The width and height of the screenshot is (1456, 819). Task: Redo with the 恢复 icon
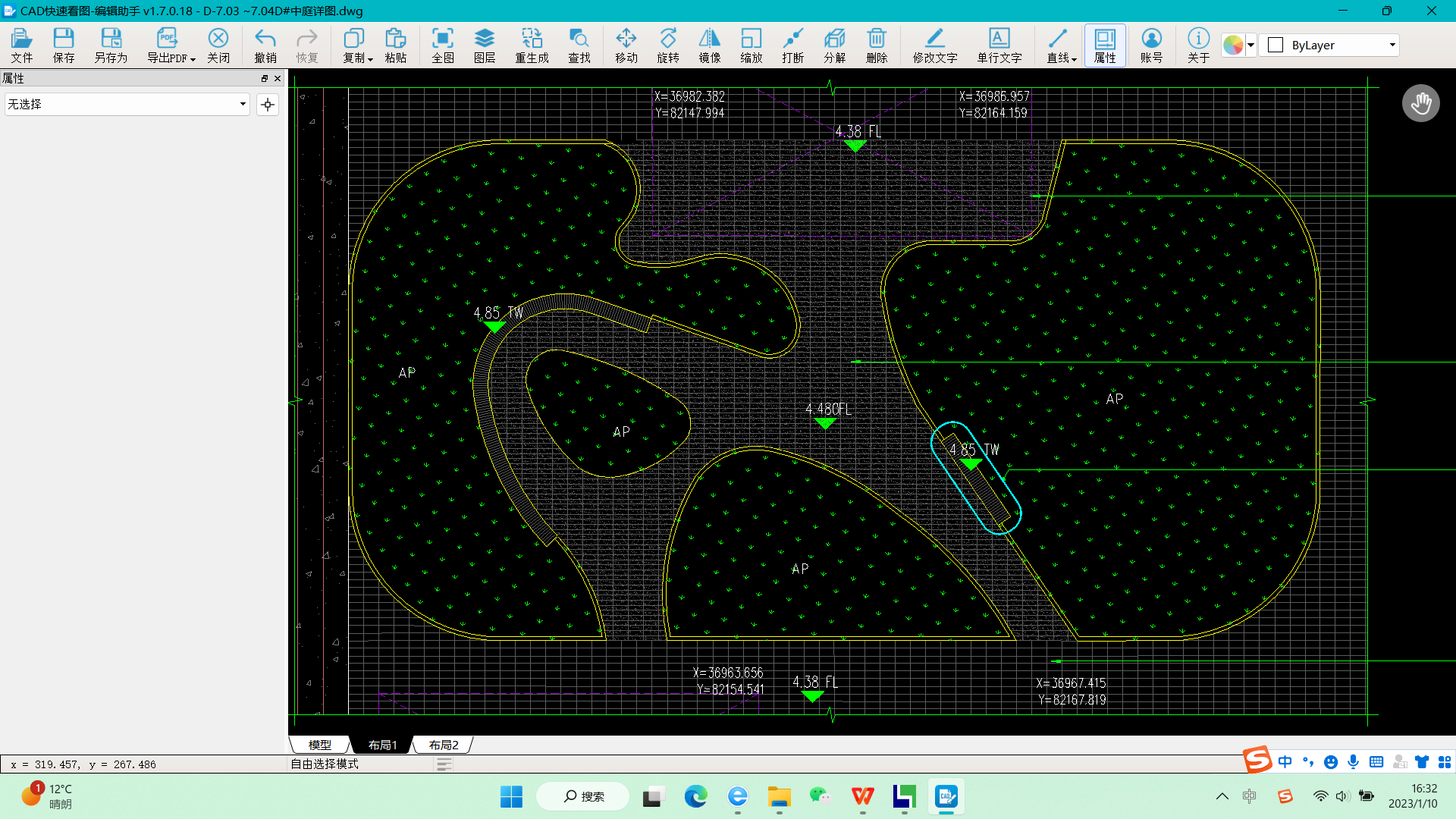(307, 45)
